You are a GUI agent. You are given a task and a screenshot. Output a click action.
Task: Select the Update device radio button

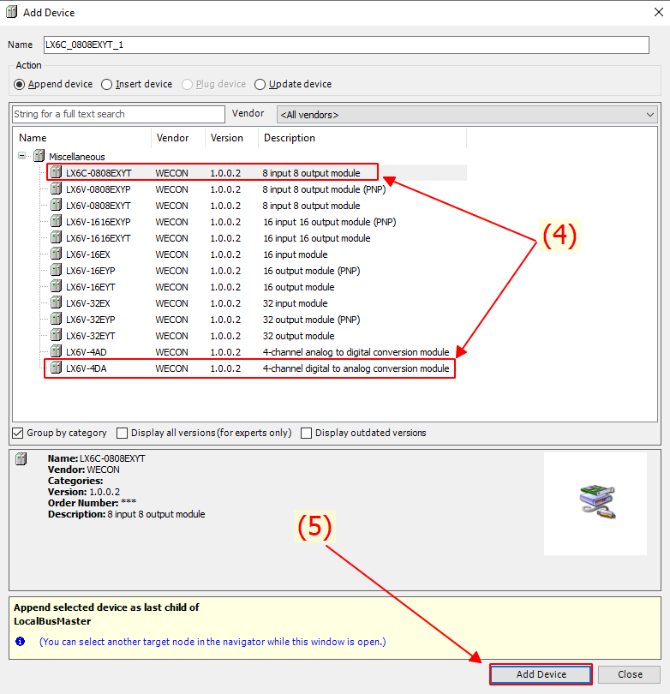click(261, 85)
